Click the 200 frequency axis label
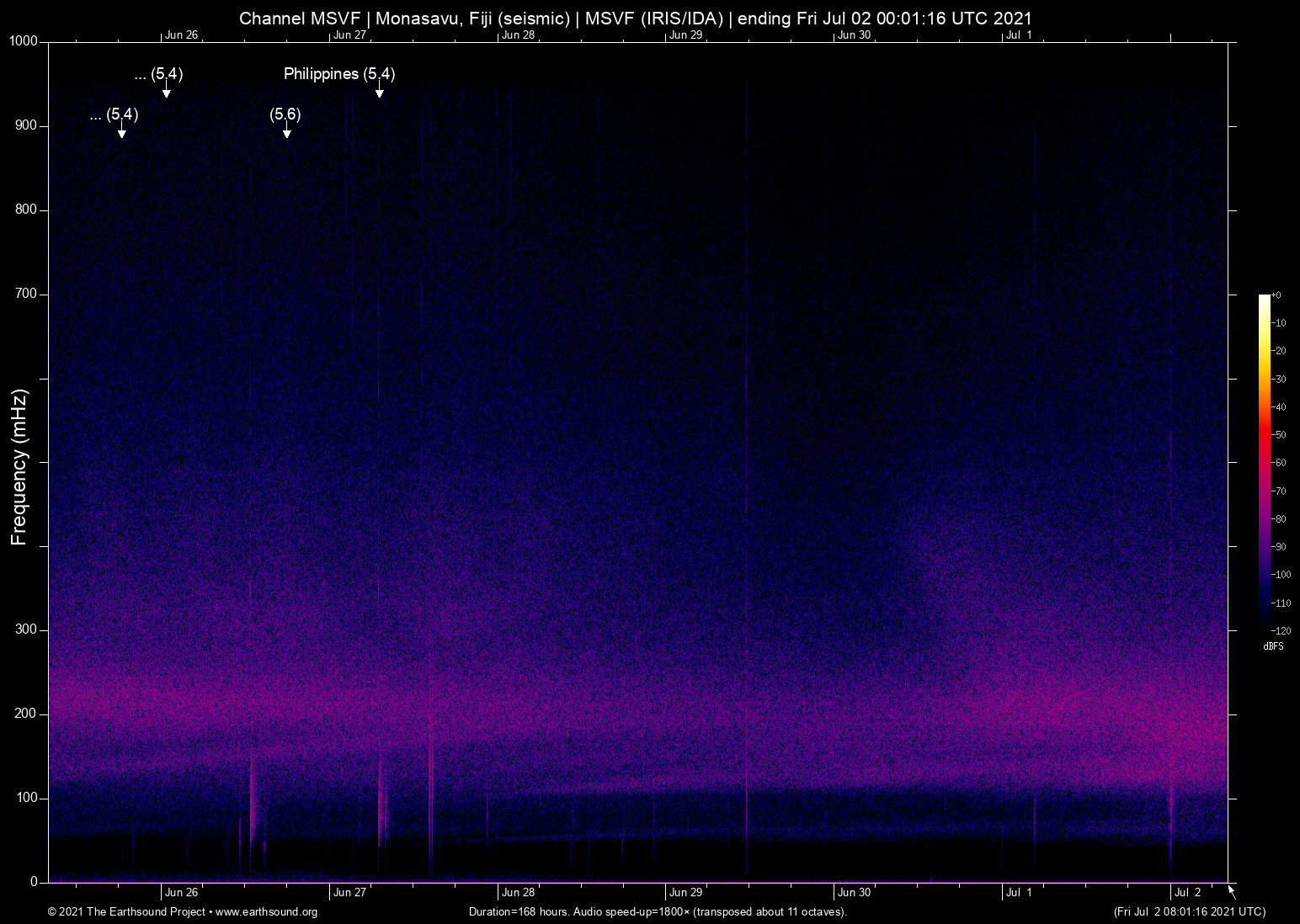 coord(26,714)
